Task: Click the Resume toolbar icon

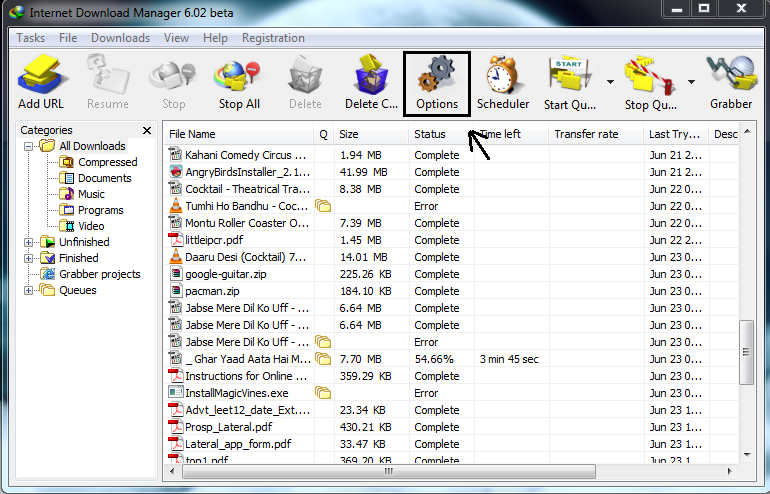Action: [108, 75]
